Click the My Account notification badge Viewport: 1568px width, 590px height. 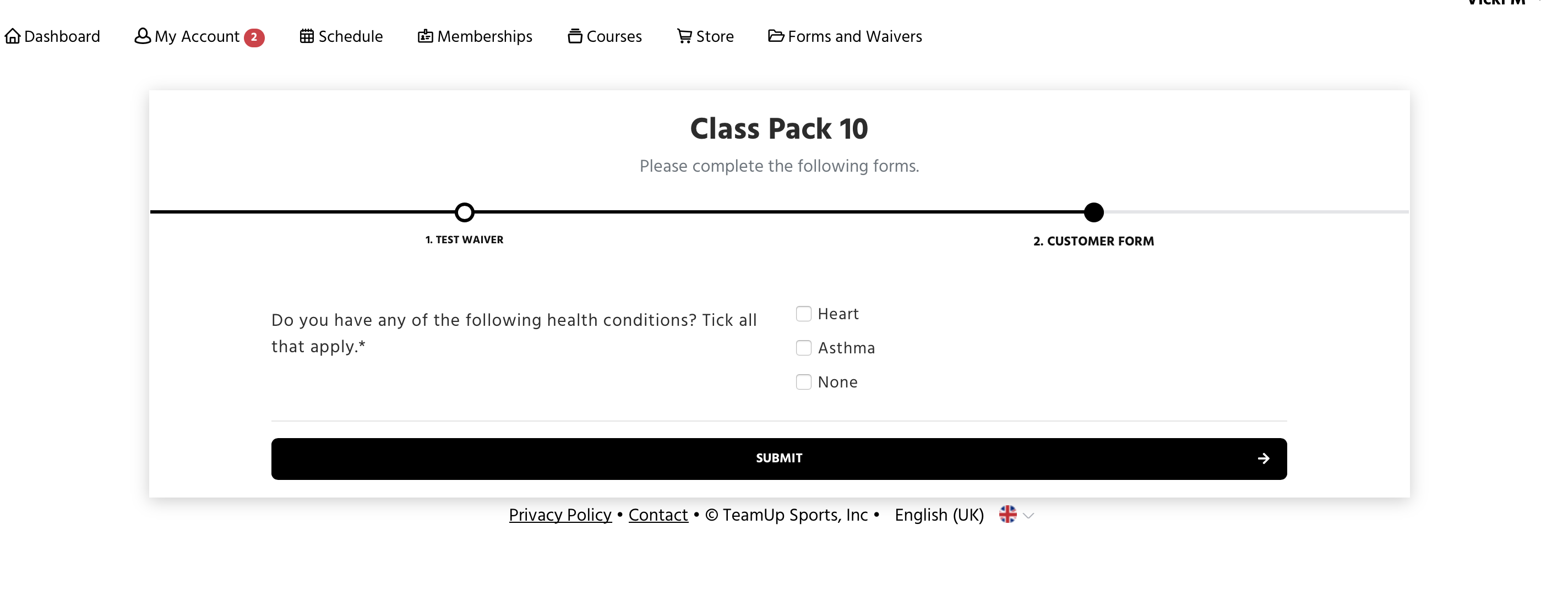click(x=254, y=38)
